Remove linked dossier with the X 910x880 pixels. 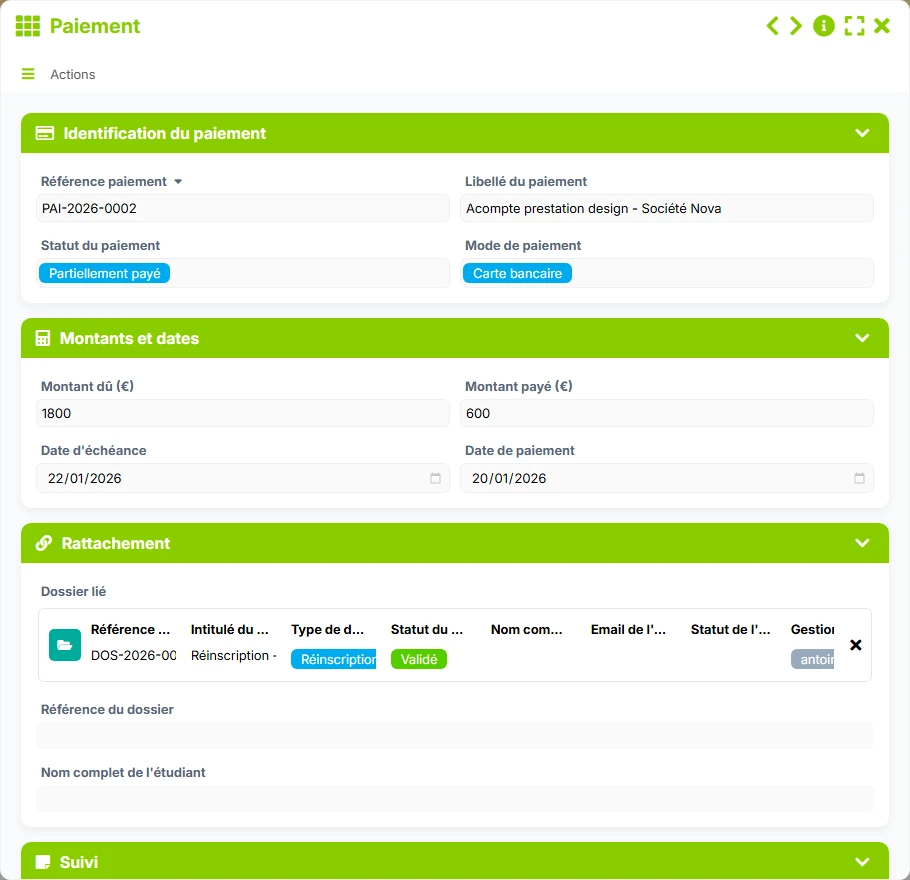(x=855, y=645)
